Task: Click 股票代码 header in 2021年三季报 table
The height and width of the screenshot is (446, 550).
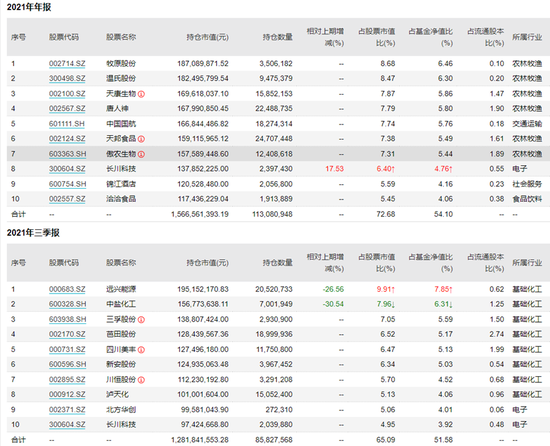Action: [64, 263]
